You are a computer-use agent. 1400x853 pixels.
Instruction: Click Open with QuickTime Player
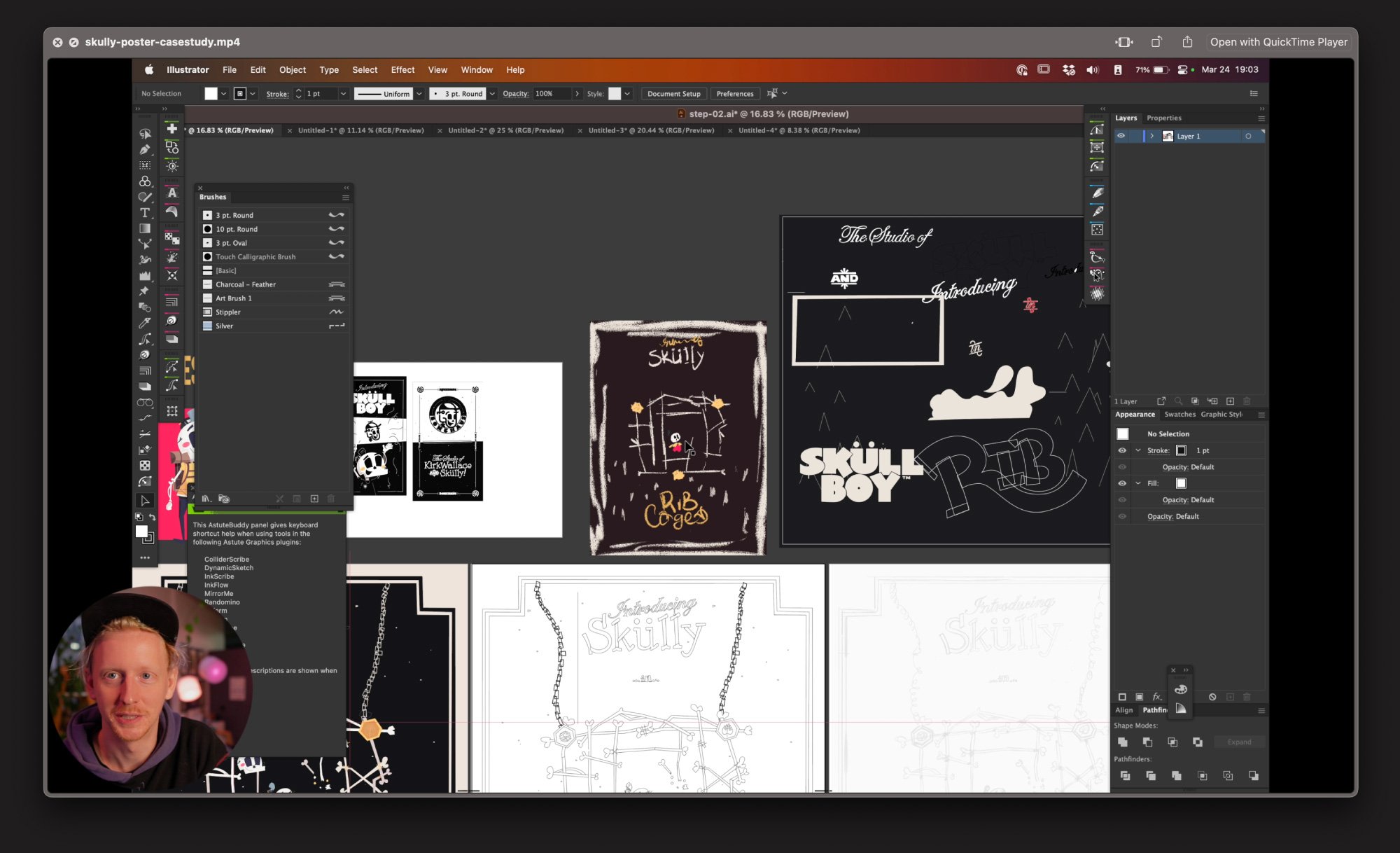click(x=1278, y=42)
